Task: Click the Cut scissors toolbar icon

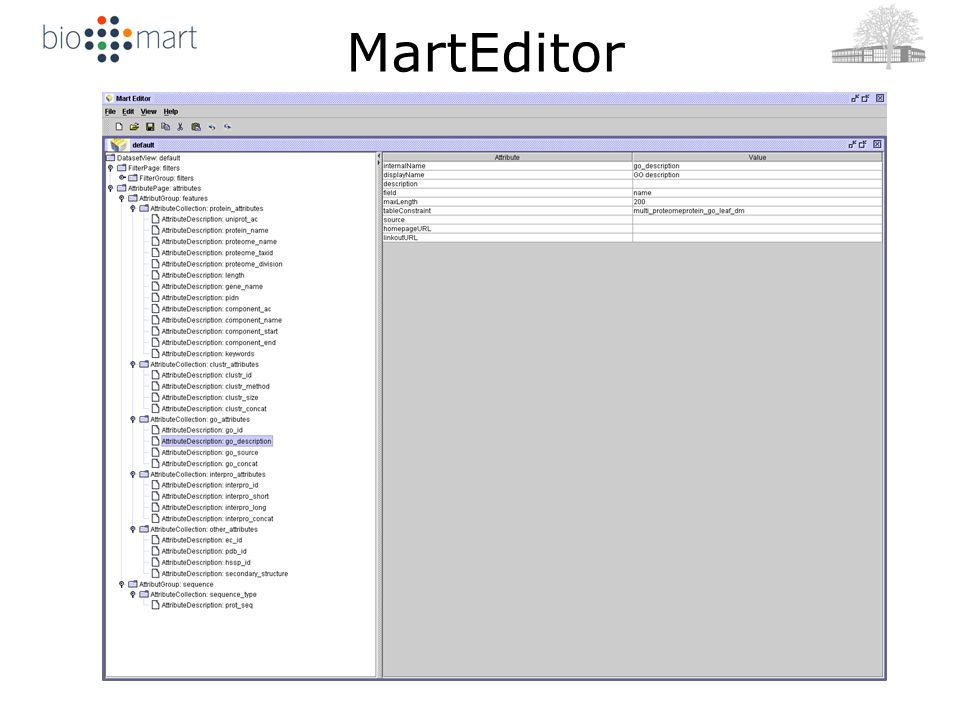Action: 180,127
